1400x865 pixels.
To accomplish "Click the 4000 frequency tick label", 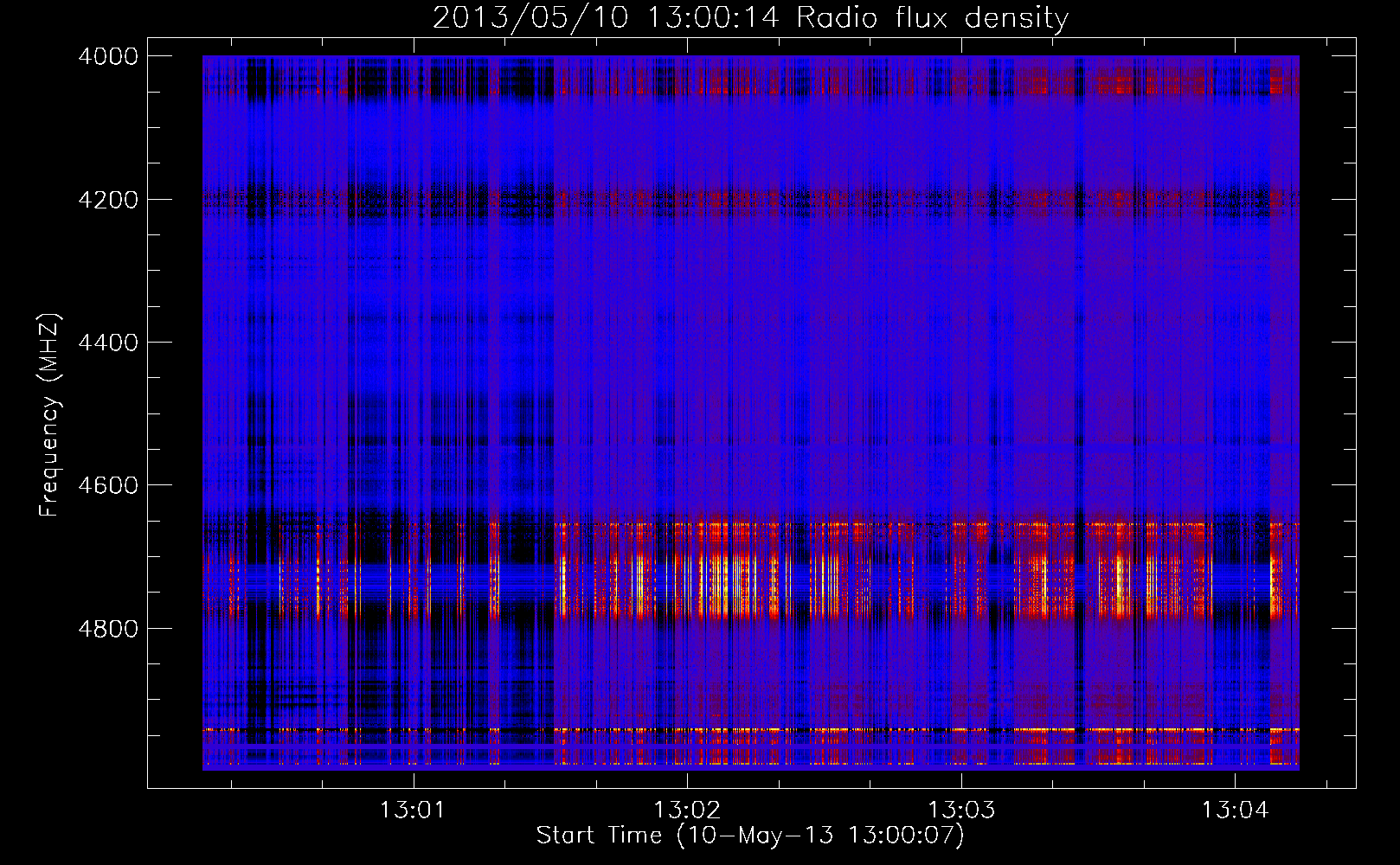I will coord(108,56).
